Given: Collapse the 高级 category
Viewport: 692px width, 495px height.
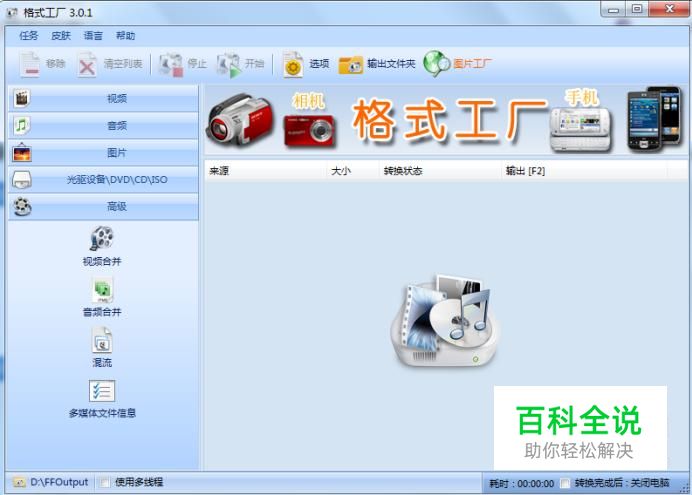Looking at the screenshot, I should click(x=103, y=206).
